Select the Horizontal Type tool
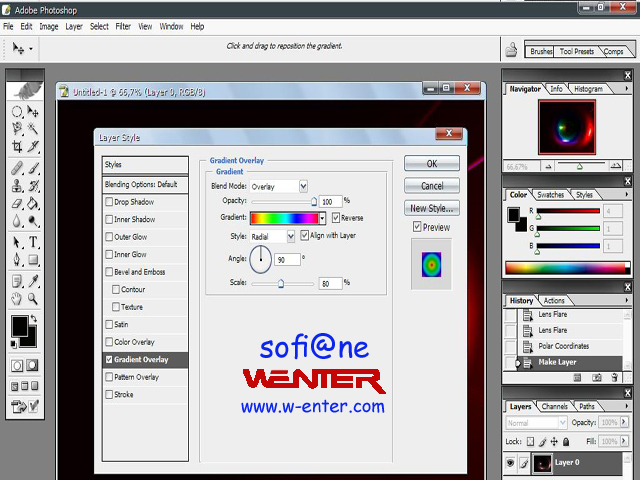 33,242
